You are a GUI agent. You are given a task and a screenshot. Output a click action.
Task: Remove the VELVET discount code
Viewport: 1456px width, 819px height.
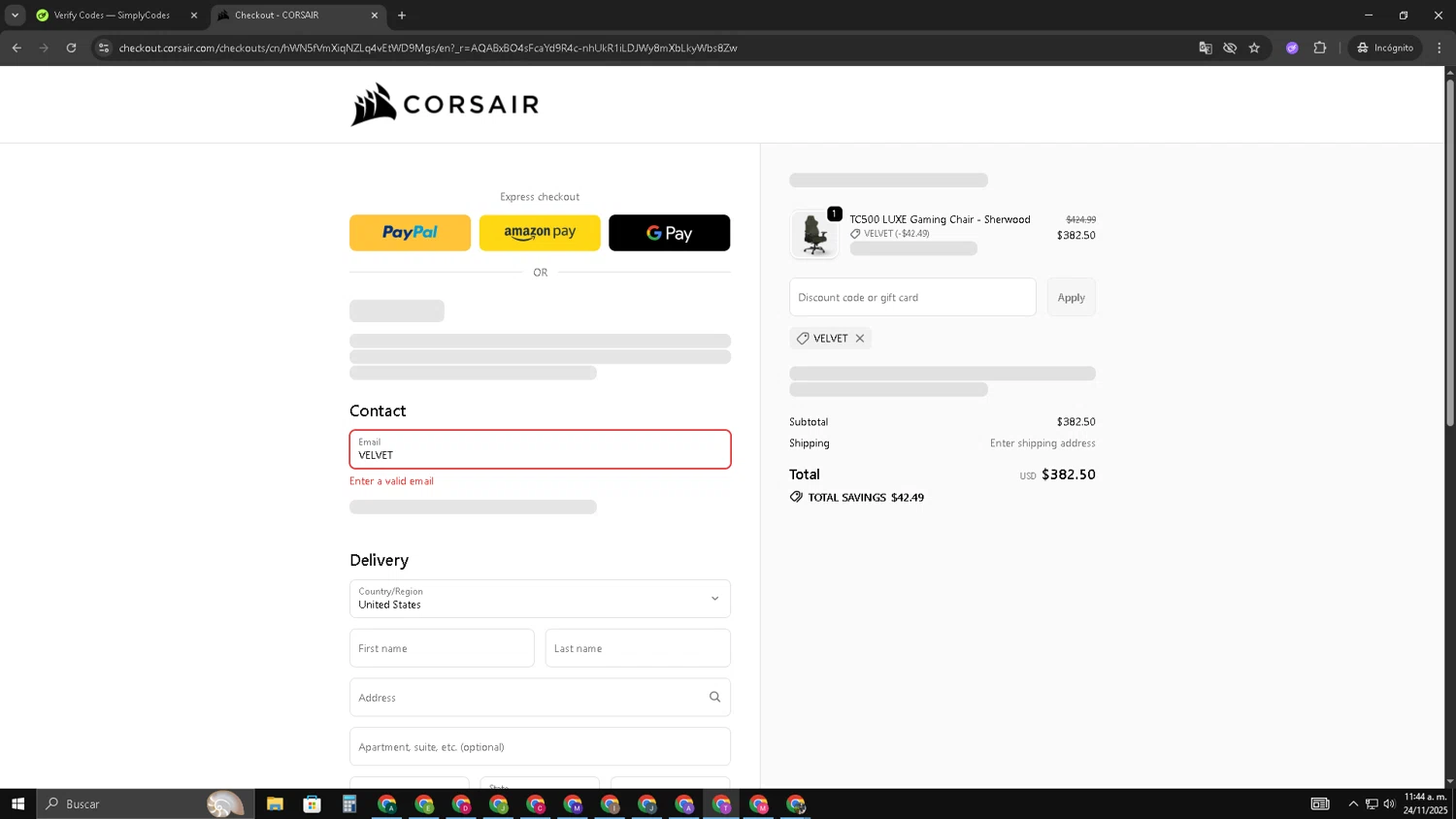[x=860, y=339]
